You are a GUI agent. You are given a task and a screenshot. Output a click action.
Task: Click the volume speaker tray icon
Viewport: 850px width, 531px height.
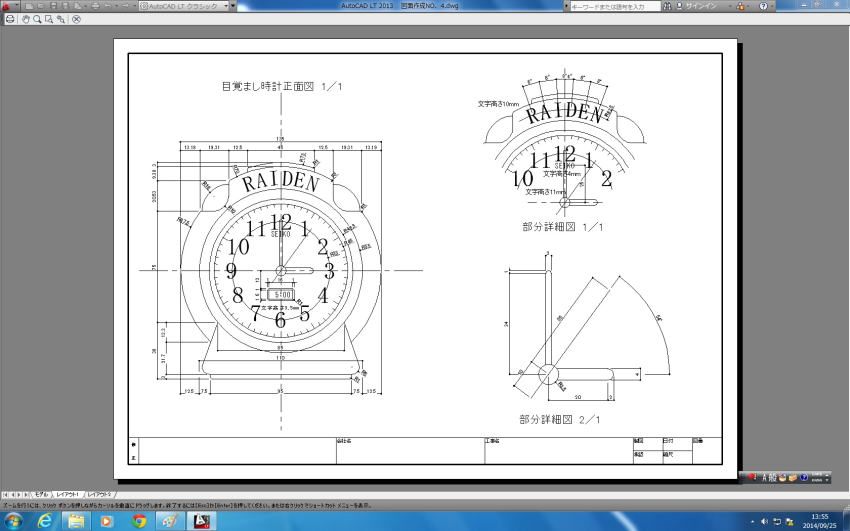point(764,521)
